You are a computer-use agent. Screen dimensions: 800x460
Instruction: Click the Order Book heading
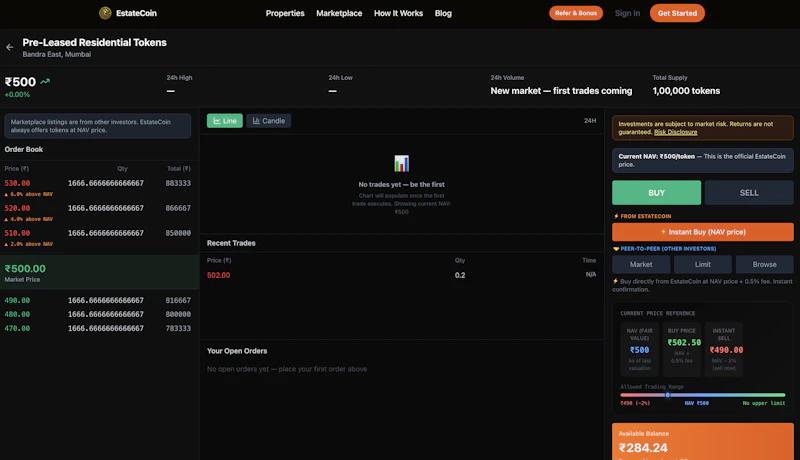(23, 149)
